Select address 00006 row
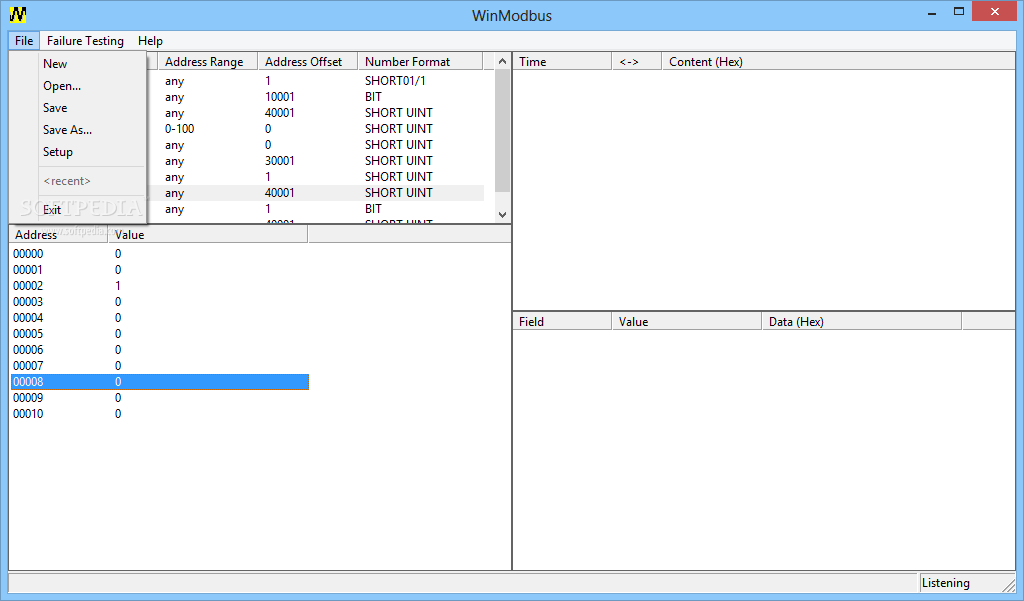This screenshot has height=601, width=1024. coord(160,349)
